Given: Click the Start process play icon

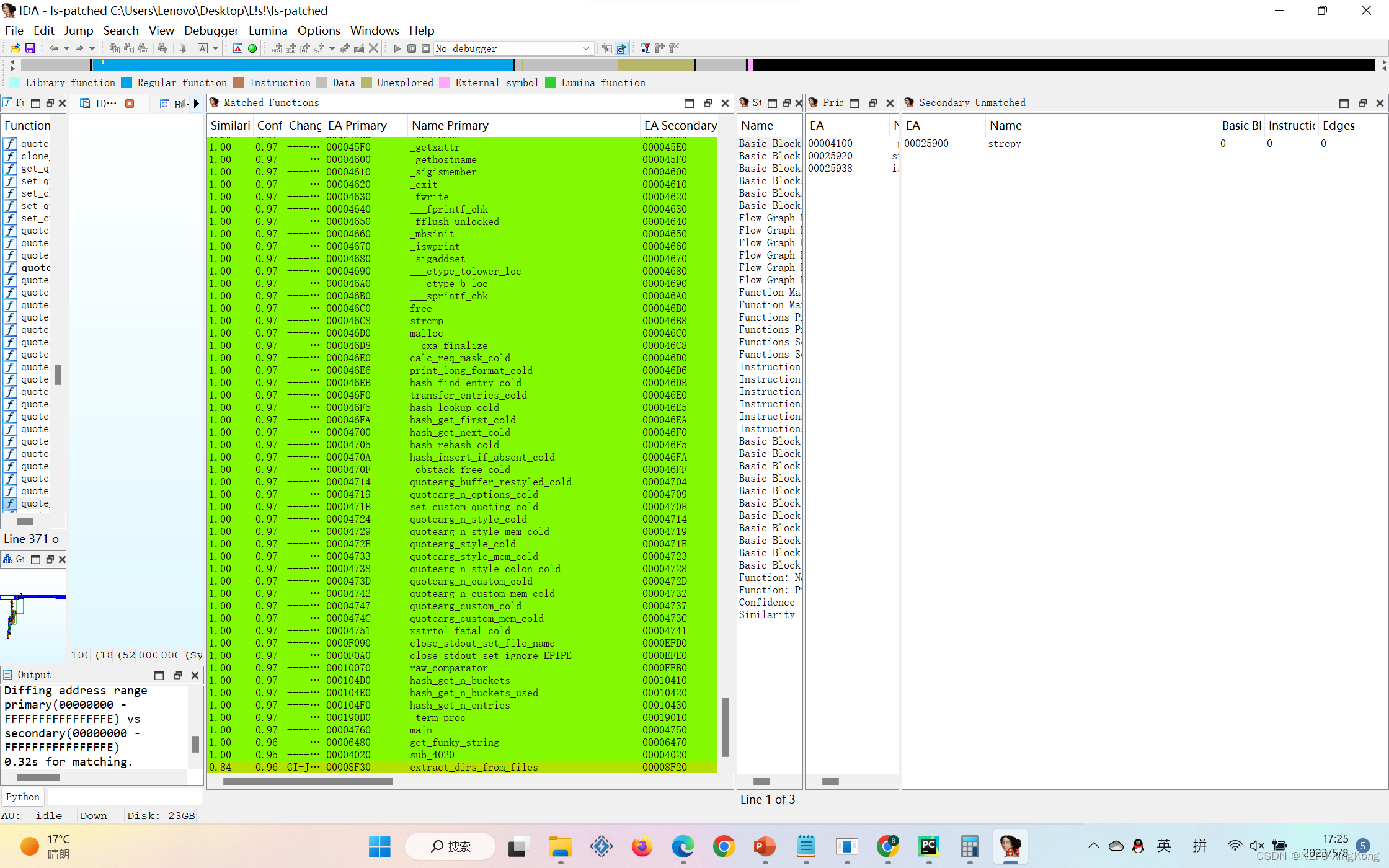Looking at the screenshot, I should [x=397, y=48].
